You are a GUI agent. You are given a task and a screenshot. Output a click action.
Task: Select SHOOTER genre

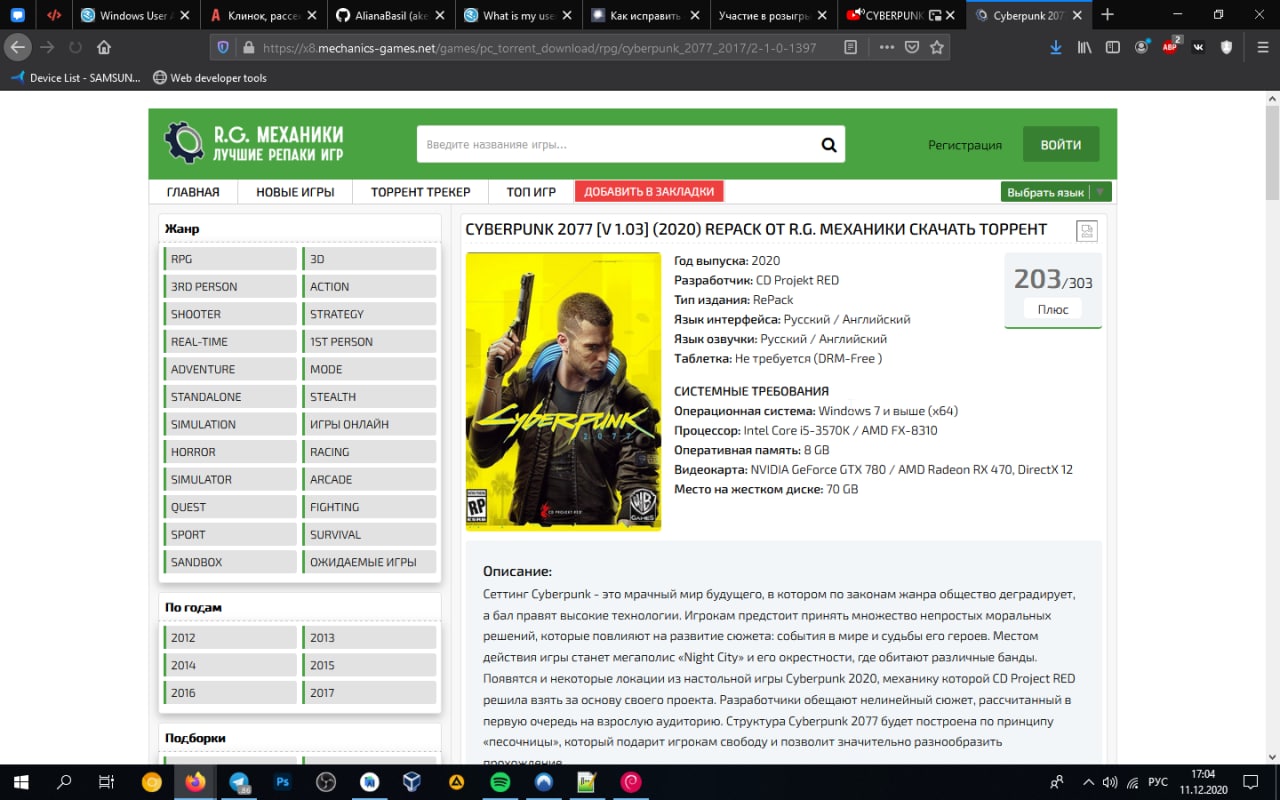[230, 314]
